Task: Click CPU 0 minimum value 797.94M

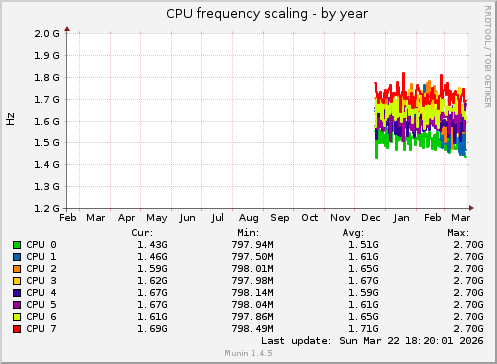Action: pos(252,245)
